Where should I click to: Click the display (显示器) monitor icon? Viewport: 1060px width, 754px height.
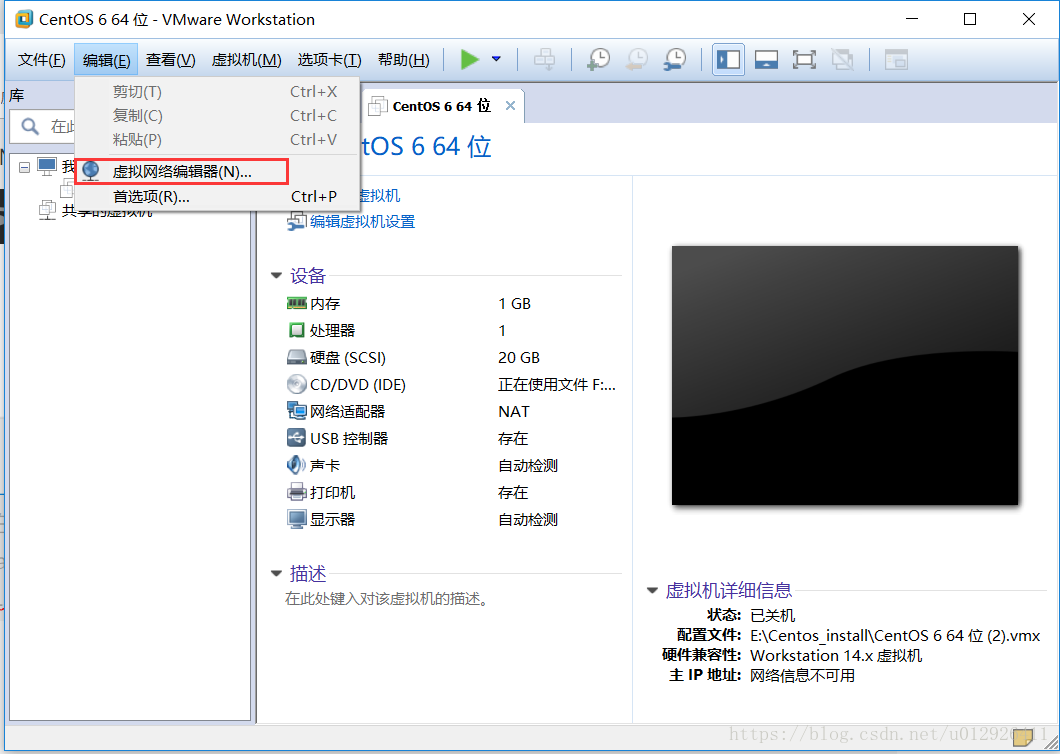(297, 519)
